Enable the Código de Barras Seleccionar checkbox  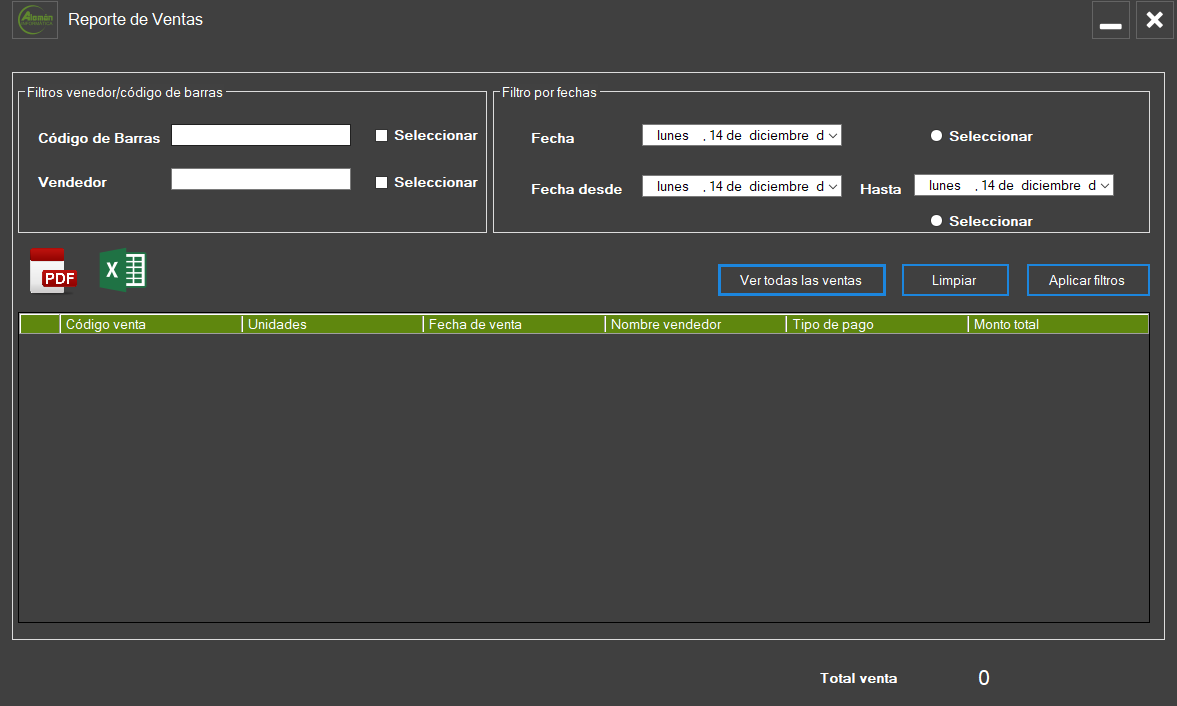tap(381, 136)
